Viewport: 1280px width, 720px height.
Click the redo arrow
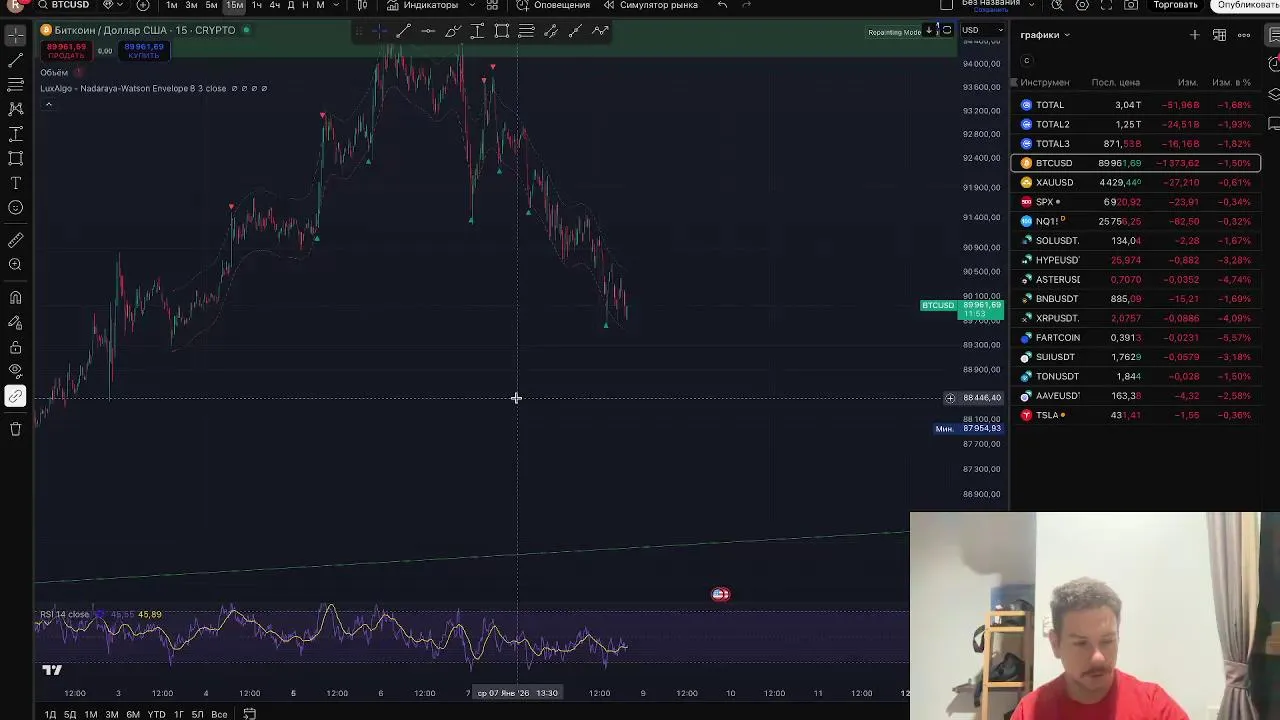(x=747, y=5)
